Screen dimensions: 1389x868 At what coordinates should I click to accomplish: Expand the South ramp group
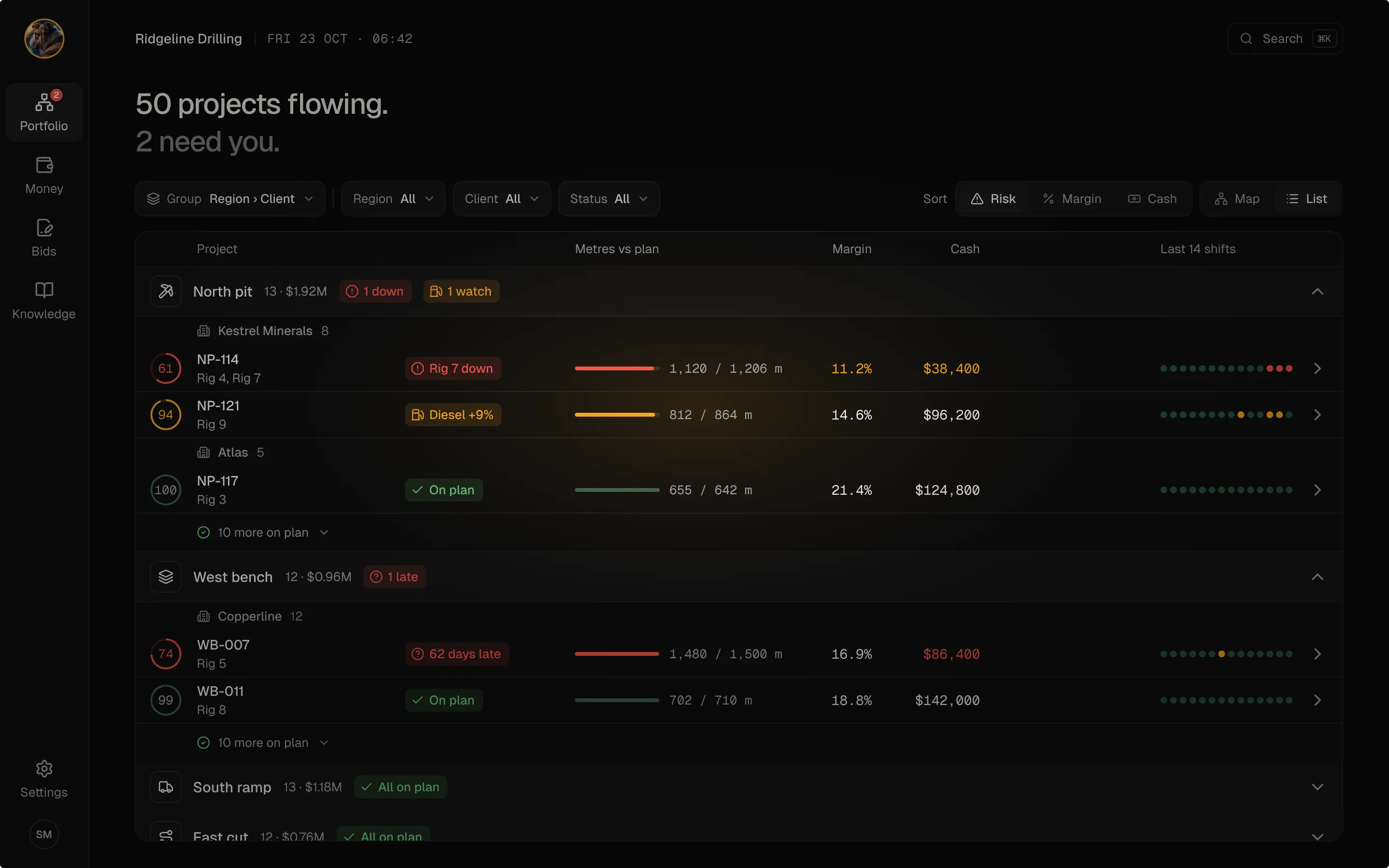tap(1317, 787)
